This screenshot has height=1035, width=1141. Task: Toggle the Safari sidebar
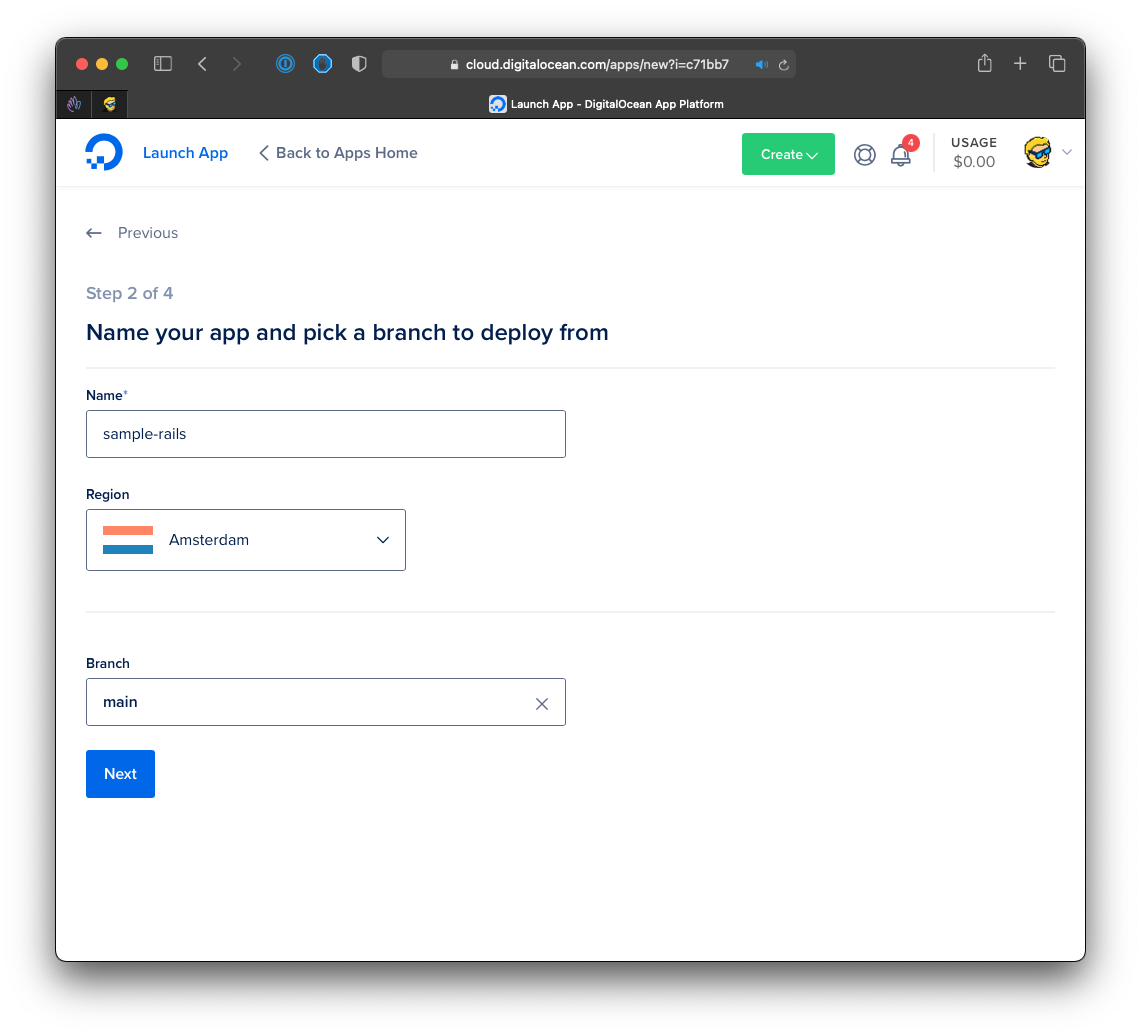[163, 64]
